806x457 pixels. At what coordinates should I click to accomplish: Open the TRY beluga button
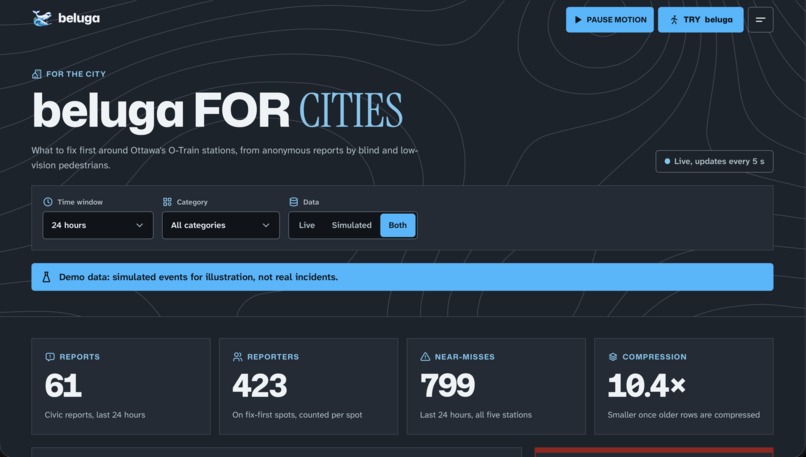(x=701, y=20)
